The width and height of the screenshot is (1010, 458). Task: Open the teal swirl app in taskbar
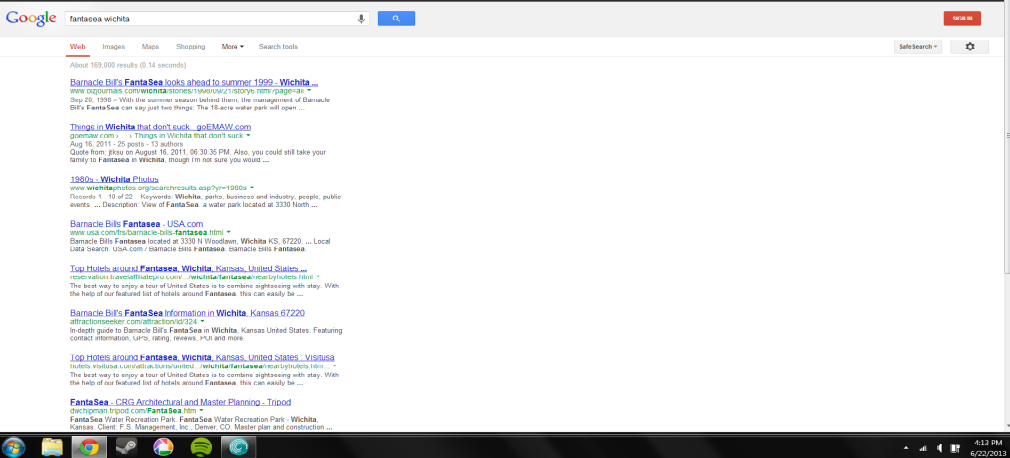[239, 446]
